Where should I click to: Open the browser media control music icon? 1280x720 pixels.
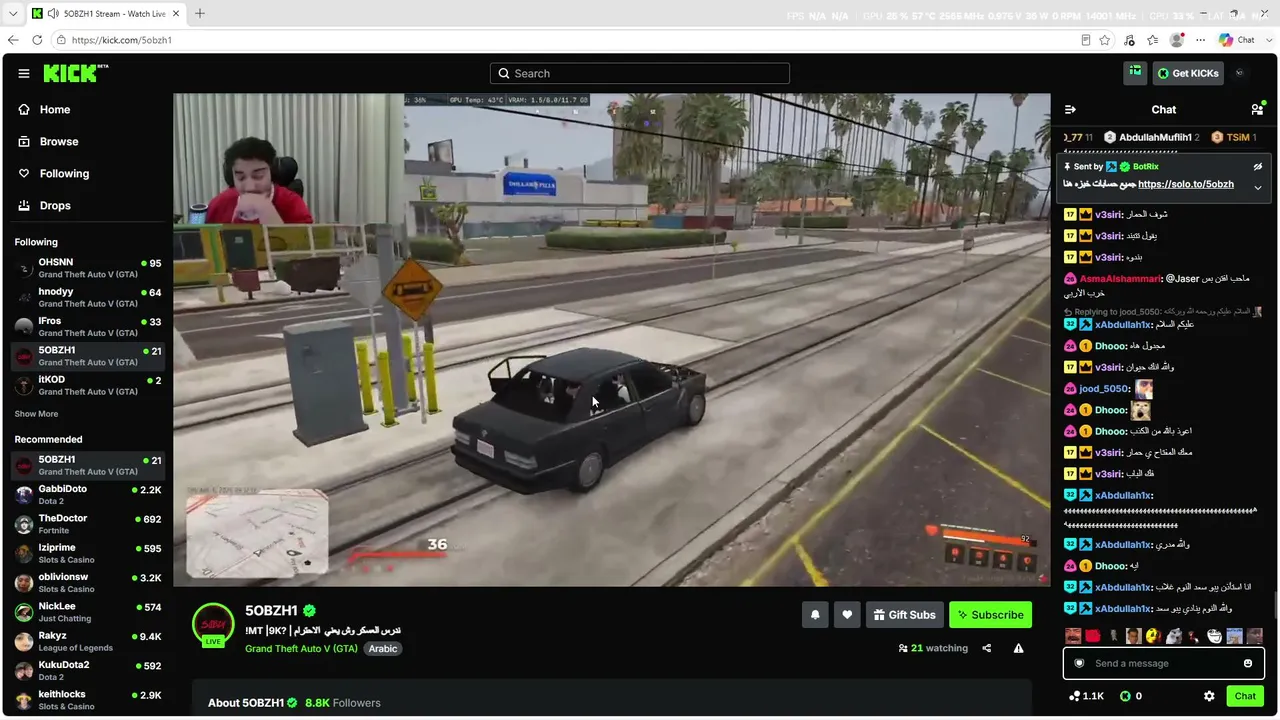point(1129,40)
